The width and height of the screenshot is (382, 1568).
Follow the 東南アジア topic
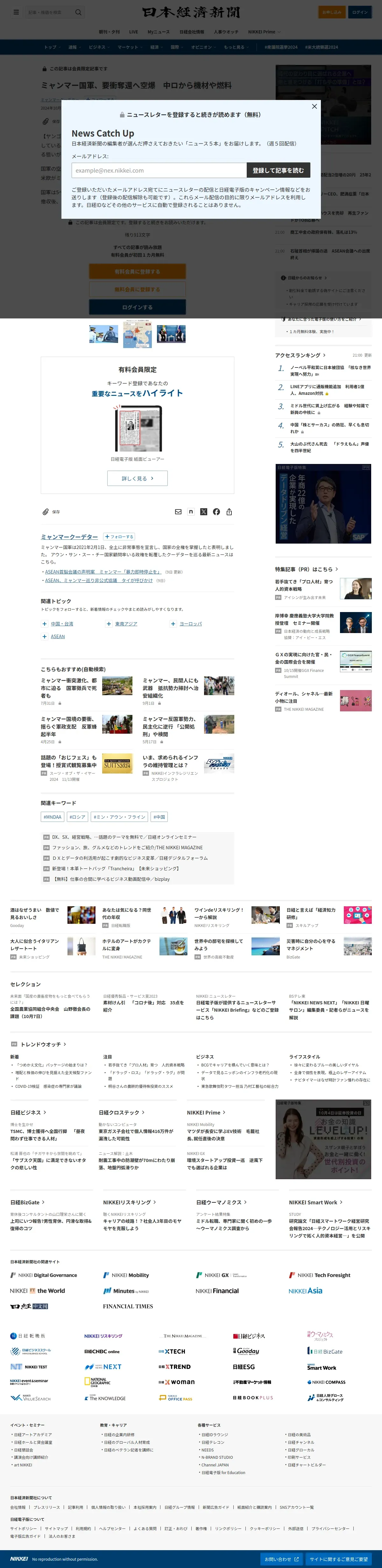109,624
